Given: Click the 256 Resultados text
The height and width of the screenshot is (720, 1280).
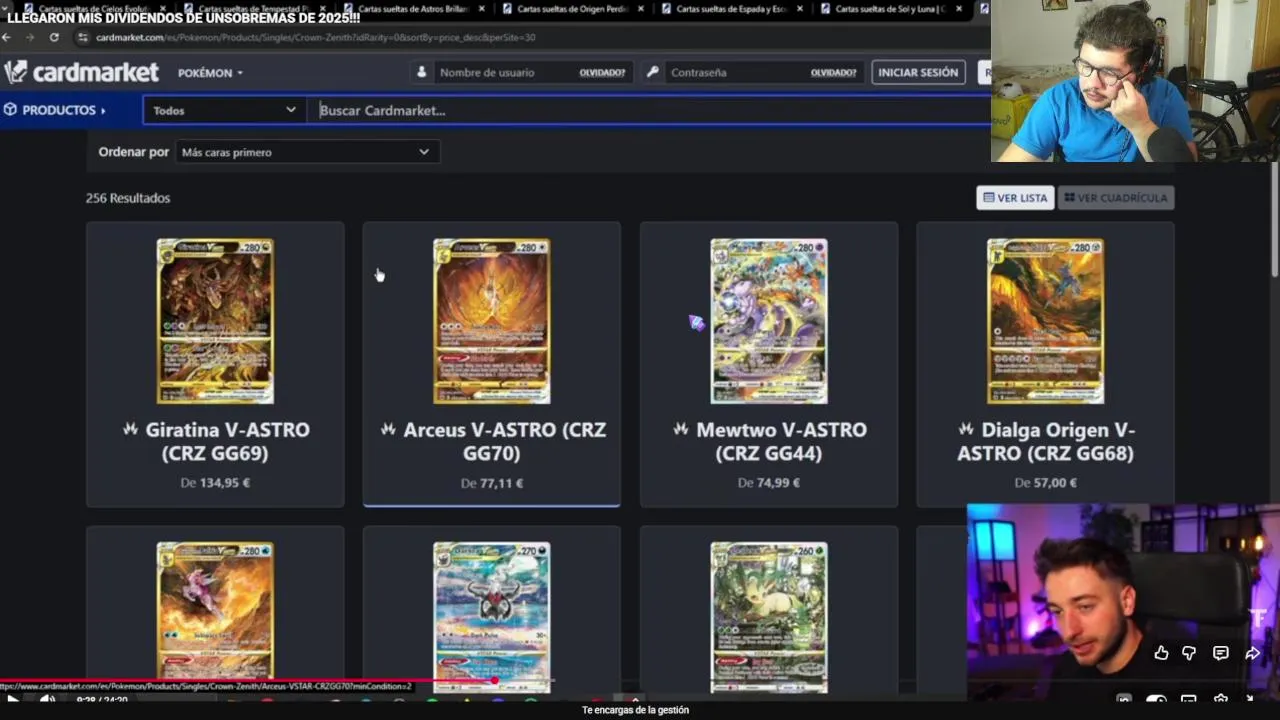Looking at the screenshot, I should pos(128,198).
